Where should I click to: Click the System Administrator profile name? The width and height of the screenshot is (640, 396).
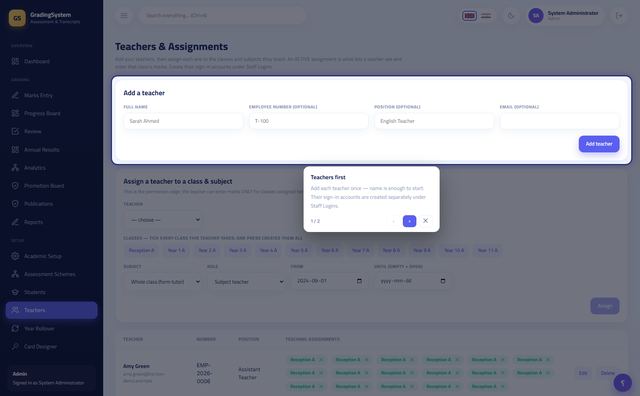coord(573,13)
